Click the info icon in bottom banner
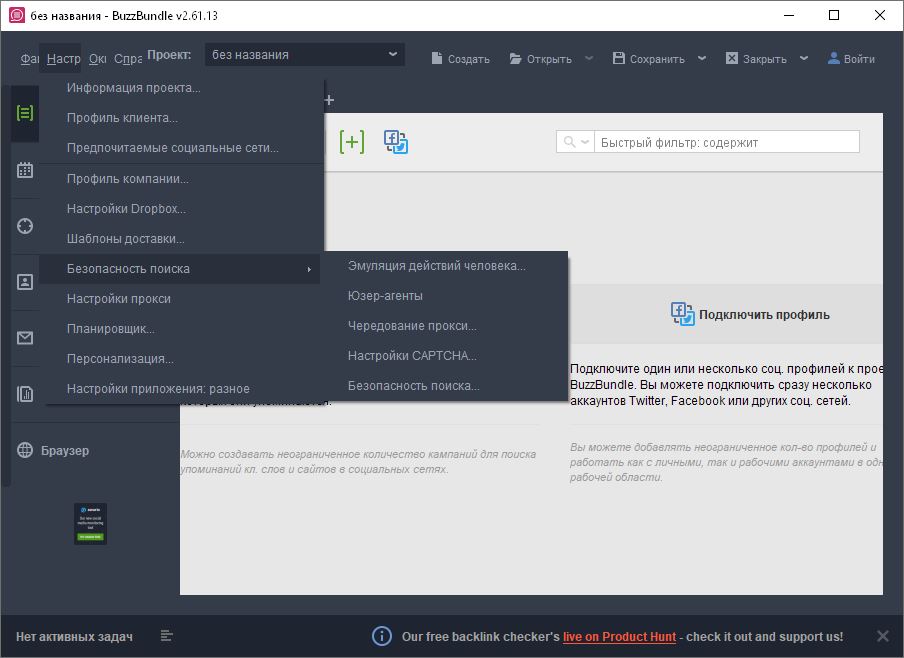Viewport: 904px width, 658px height. click(382, 636)
